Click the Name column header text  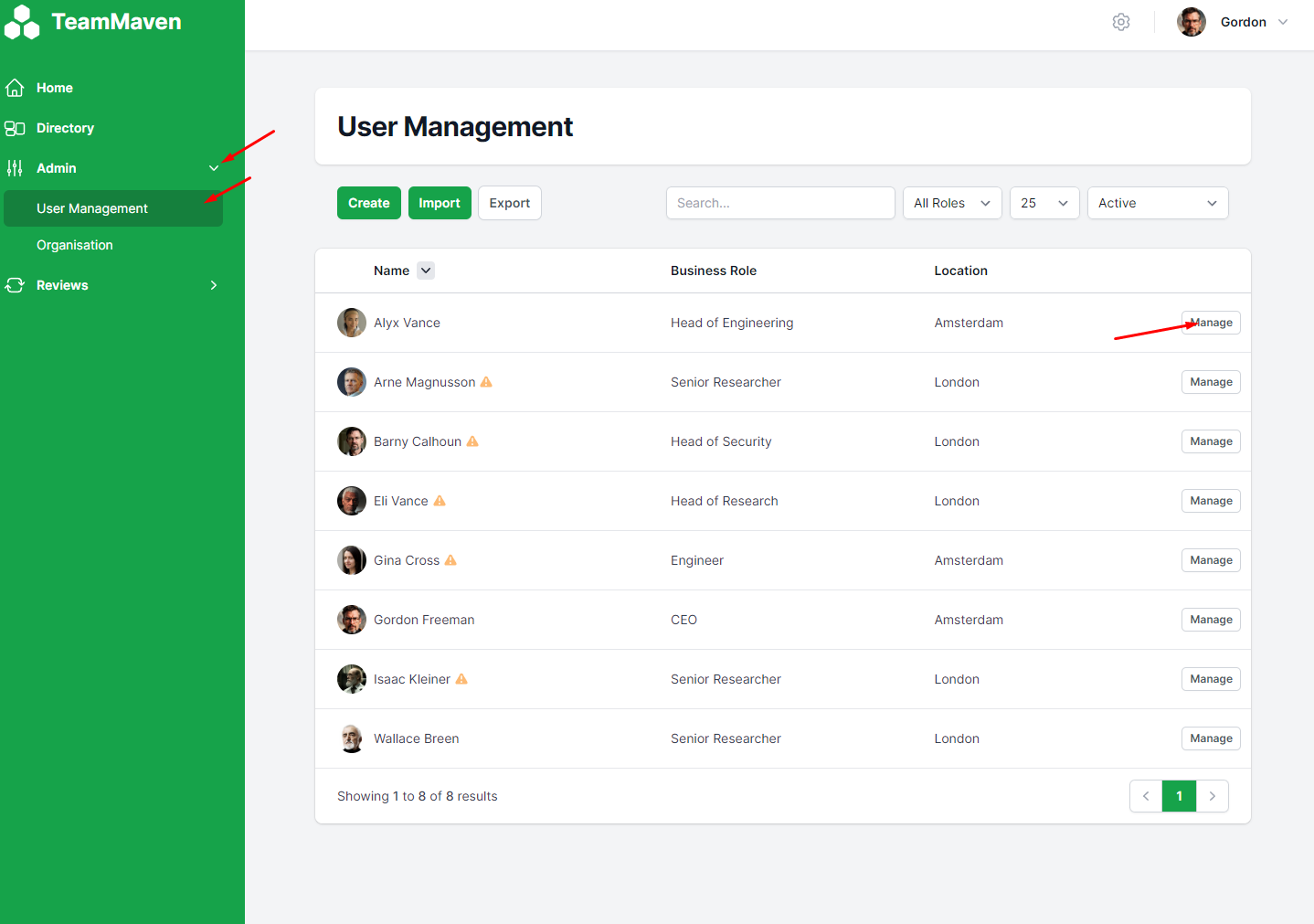[391, 271]
